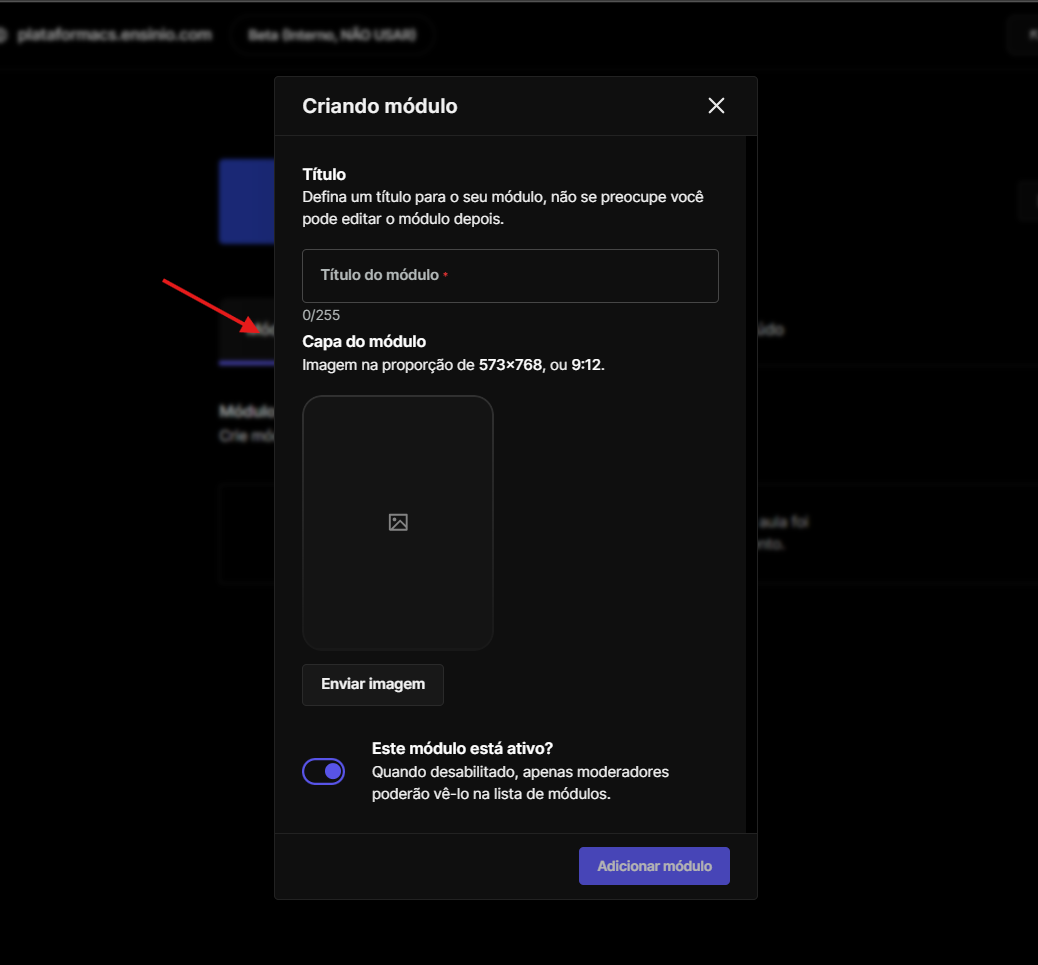Click the 'Criando módulo' dialog heading
The image size is (1038, 965).
click(380, 106)
